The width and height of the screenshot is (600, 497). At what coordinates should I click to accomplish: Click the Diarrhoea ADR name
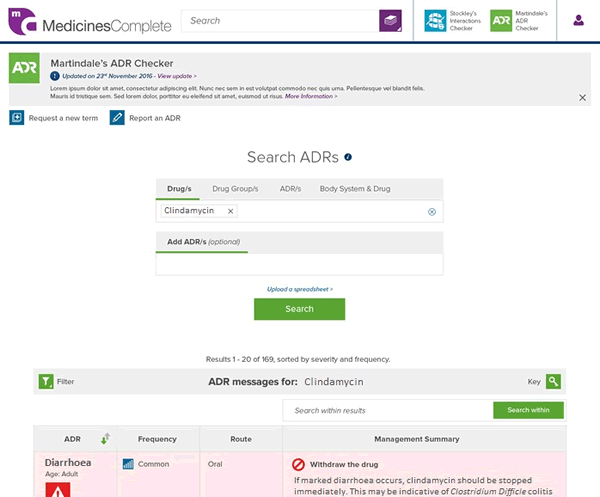[68, 463]
